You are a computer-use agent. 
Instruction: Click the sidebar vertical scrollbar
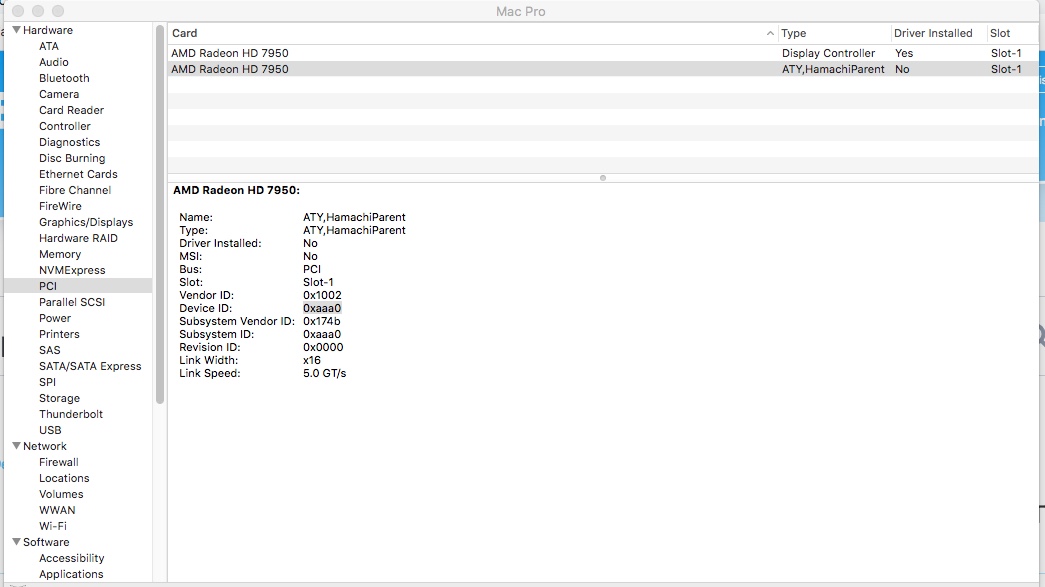point(159,215)
